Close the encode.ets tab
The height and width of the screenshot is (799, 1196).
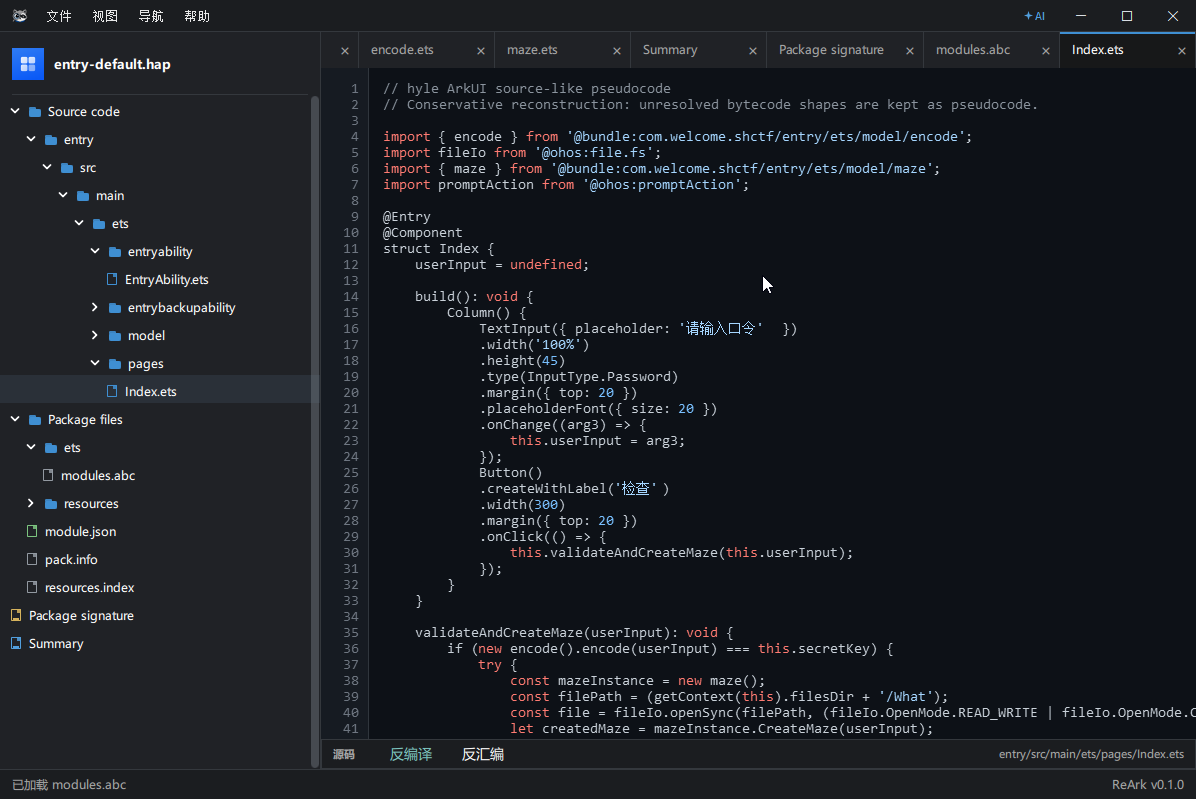[481, 51]
